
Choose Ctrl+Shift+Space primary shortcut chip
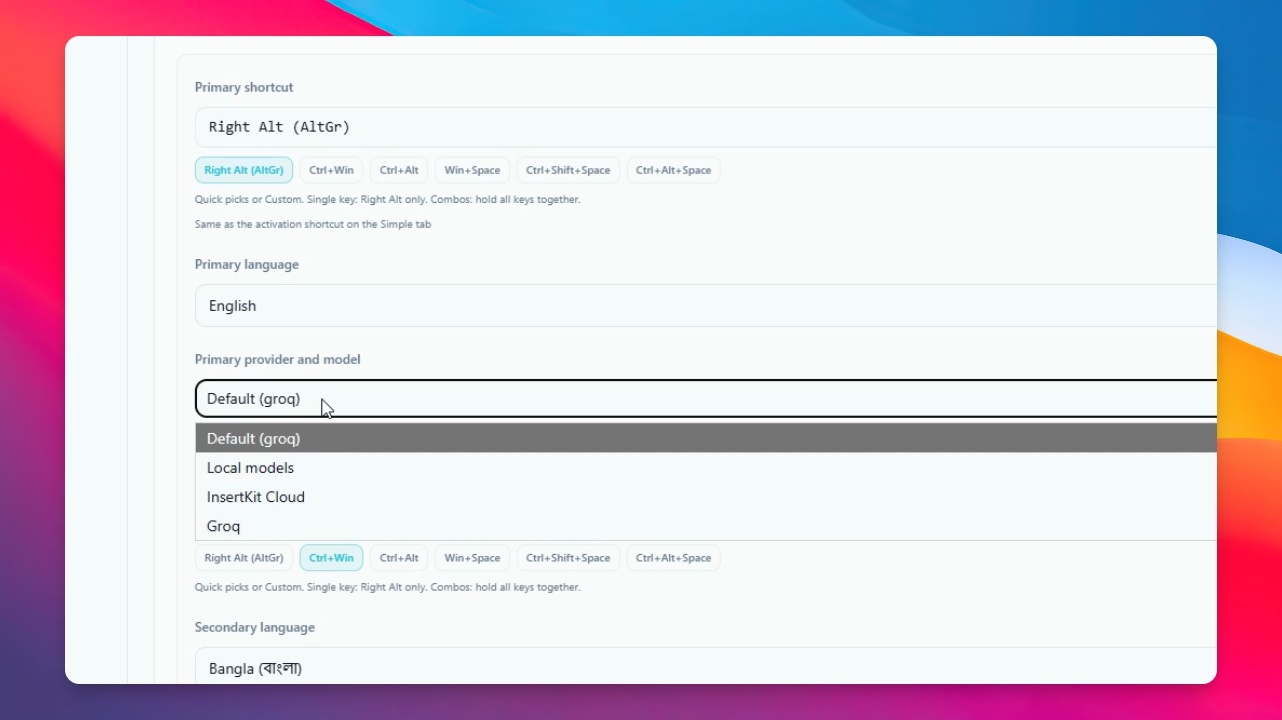[568, 170]
